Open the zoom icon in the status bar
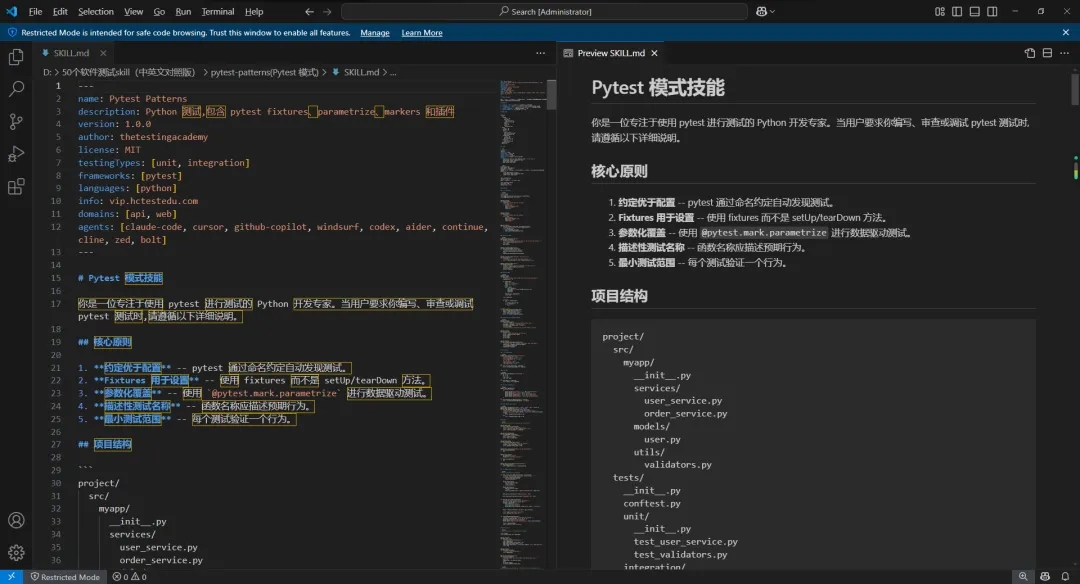This screenshot has height=584, width=1080. pos(1024,576)
